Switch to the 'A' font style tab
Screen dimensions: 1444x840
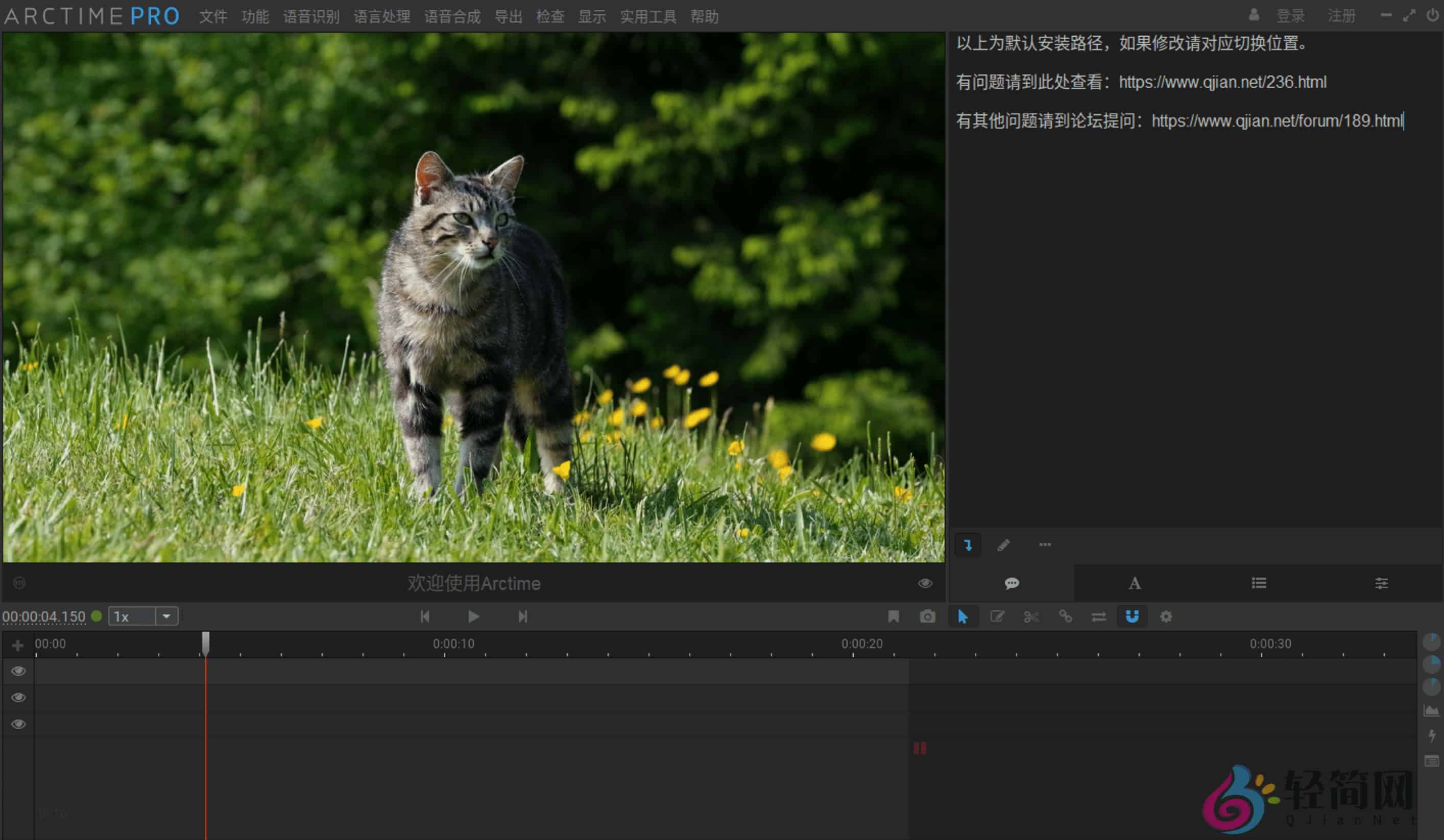[1135, 583]
